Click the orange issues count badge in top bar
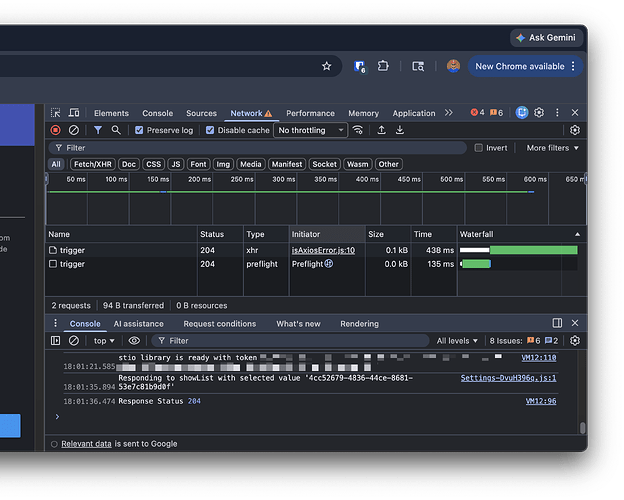Screen dimensions: 624x500 496,113
